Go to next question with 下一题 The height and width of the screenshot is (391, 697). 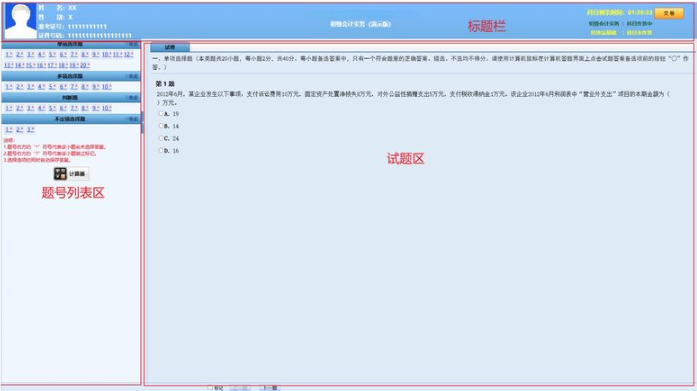[269, 388]
